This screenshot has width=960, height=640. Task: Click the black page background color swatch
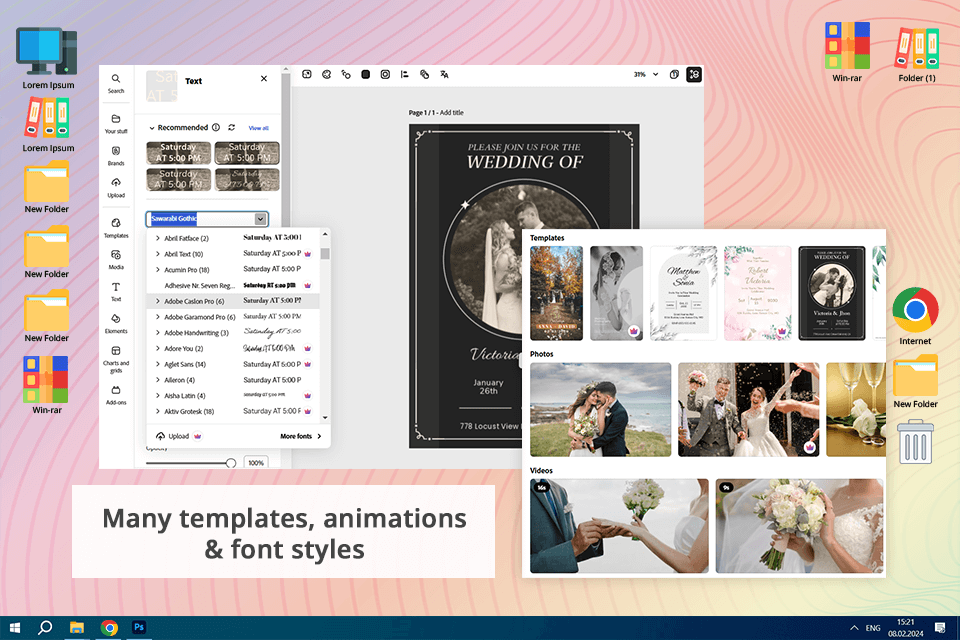[x=366, y=74]
